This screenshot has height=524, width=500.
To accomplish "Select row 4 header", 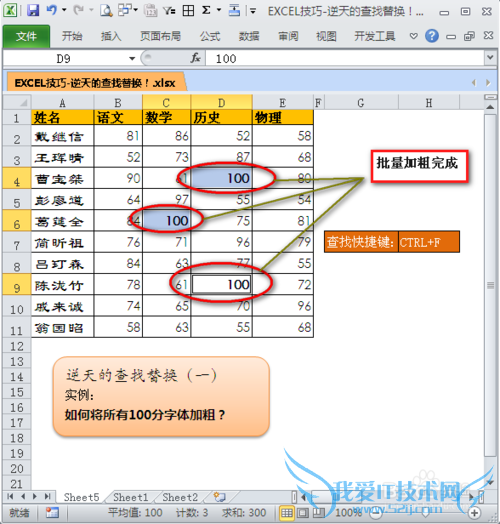I will 17,178.
